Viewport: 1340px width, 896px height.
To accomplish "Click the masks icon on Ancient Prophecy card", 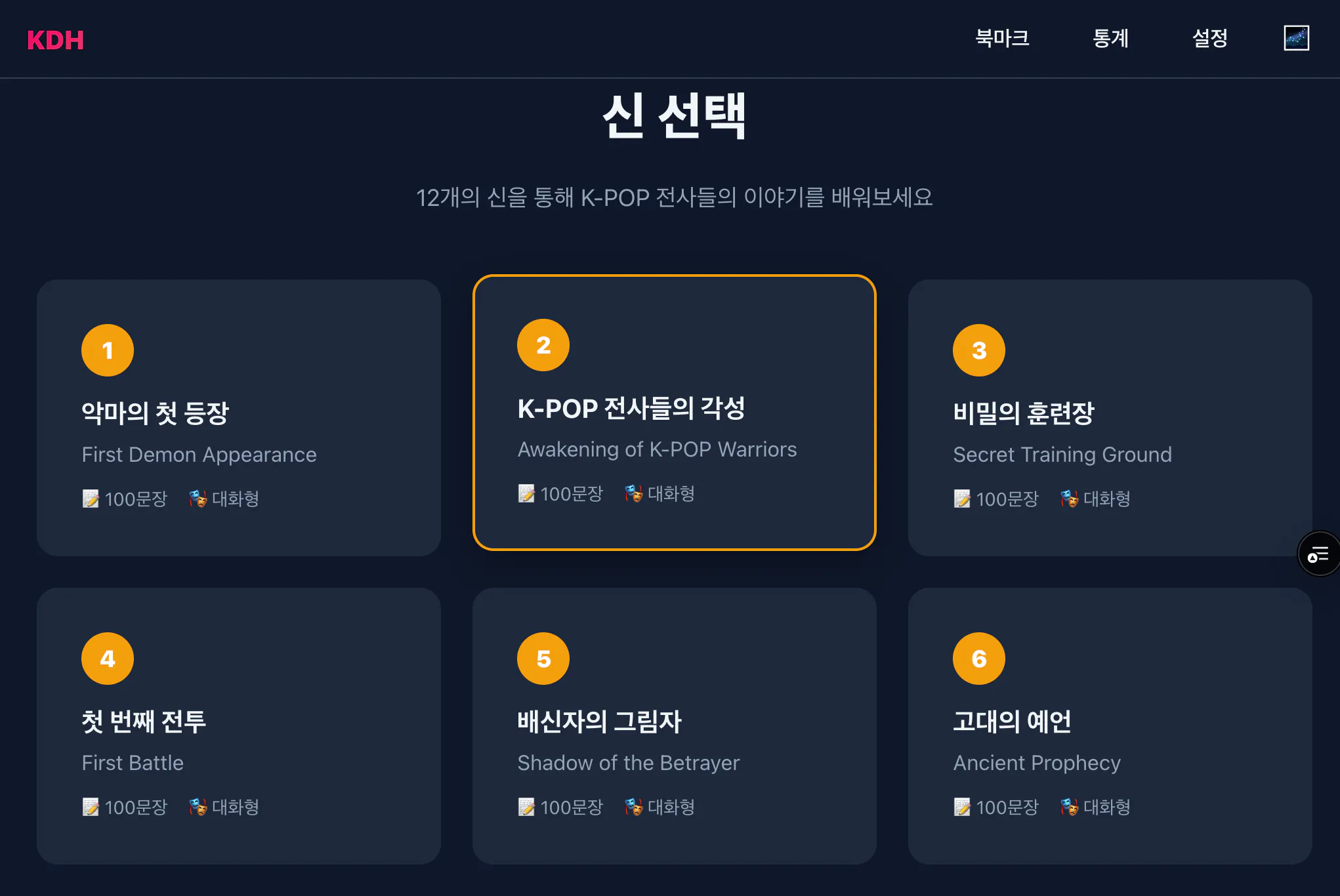I will coord(1069,807).
